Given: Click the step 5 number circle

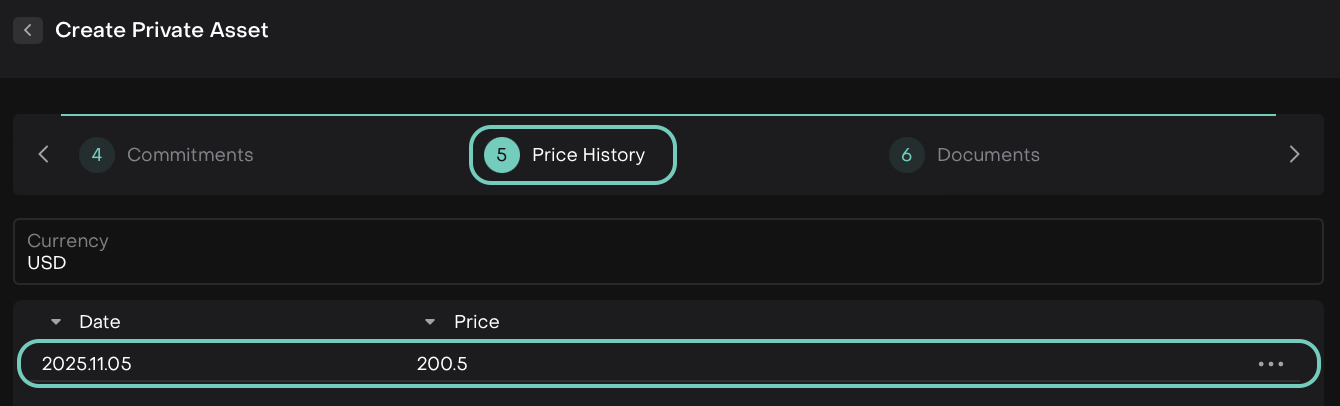Looking at the screenshot, I should 502,155.
